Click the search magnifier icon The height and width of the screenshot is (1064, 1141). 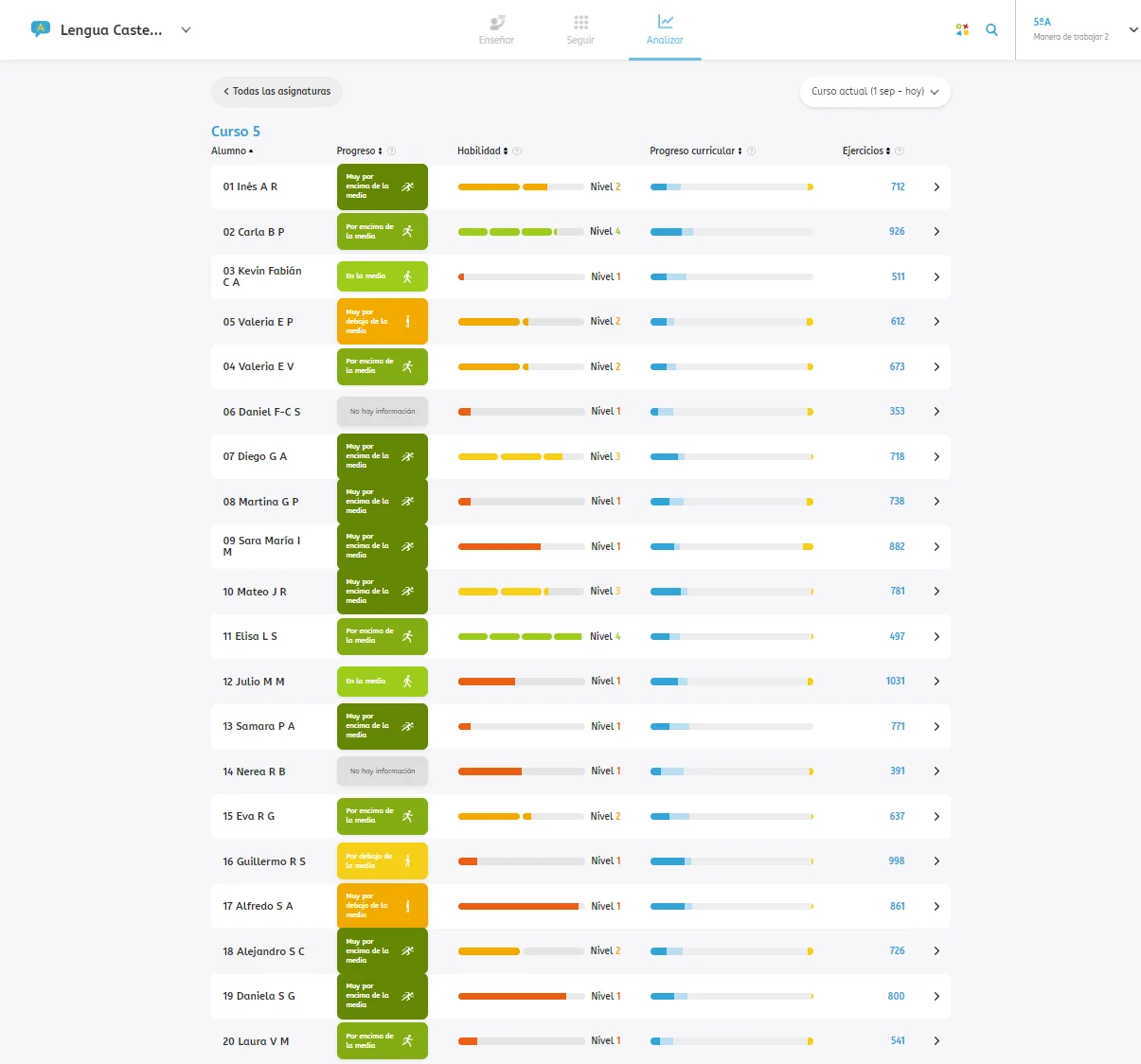991,29
